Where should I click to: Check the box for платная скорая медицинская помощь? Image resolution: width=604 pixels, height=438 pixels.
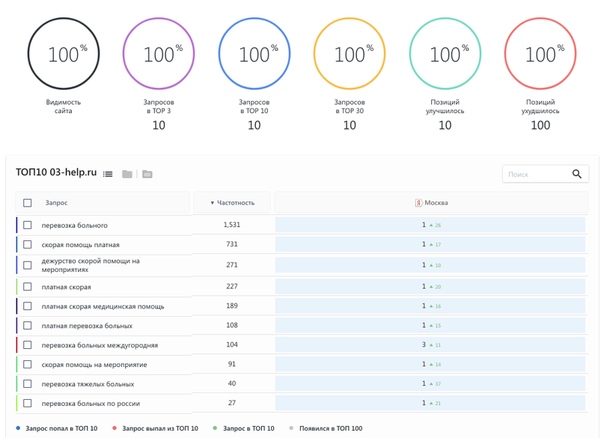(27, 306)
